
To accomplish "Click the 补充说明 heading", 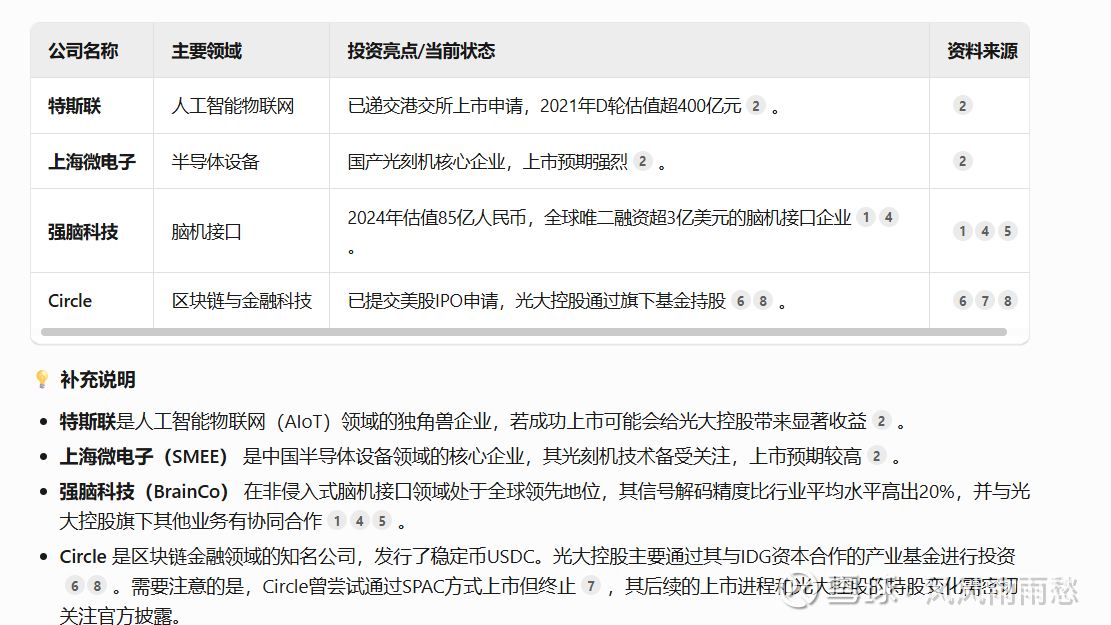I will pos(98,380).
